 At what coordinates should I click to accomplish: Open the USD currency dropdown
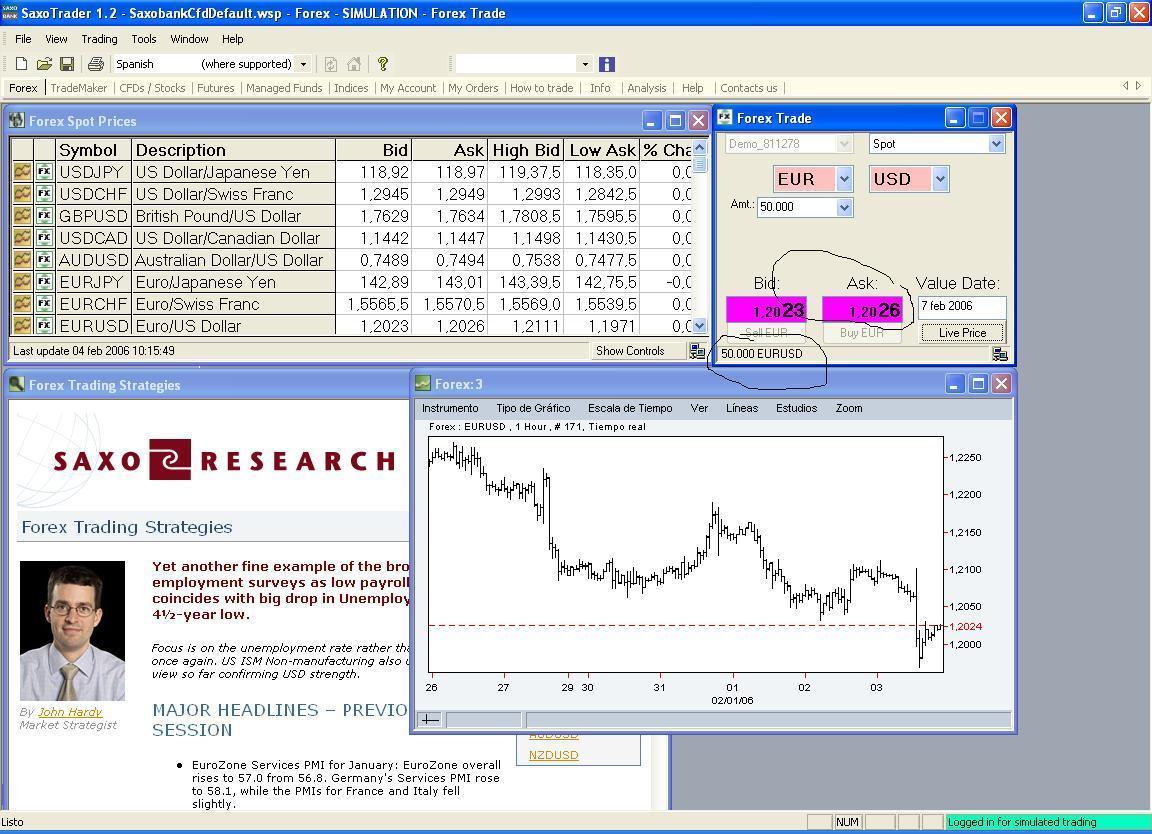[940, 179]
